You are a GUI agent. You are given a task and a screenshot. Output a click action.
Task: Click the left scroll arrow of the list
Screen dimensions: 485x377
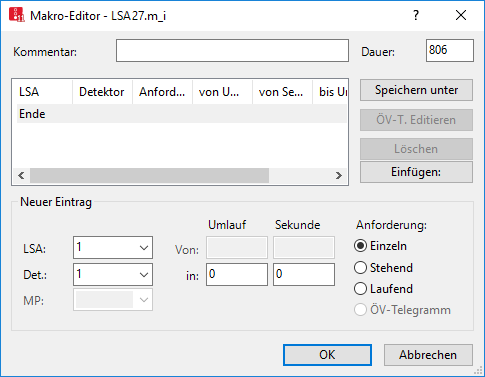tap(21, 175)
